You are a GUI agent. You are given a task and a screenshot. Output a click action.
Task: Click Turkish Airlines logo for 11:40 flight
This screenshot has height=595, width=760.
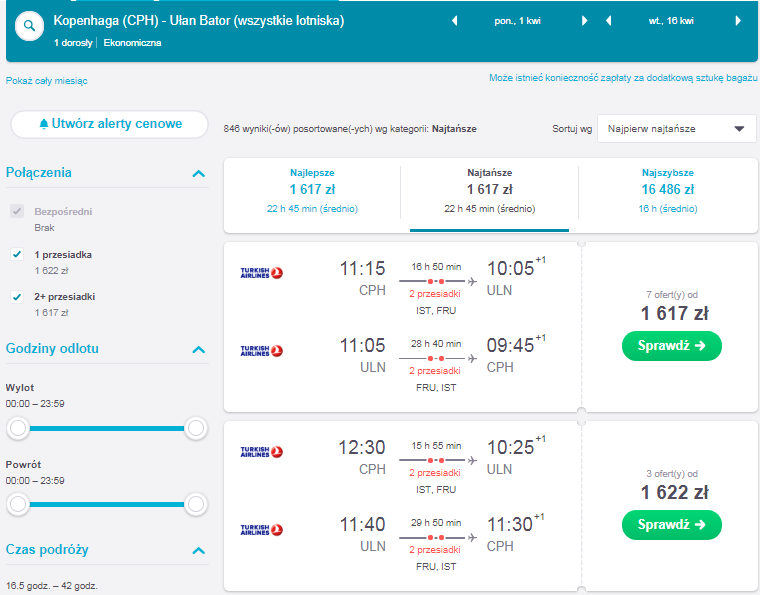pyautogui.click(x=262, y=529)
